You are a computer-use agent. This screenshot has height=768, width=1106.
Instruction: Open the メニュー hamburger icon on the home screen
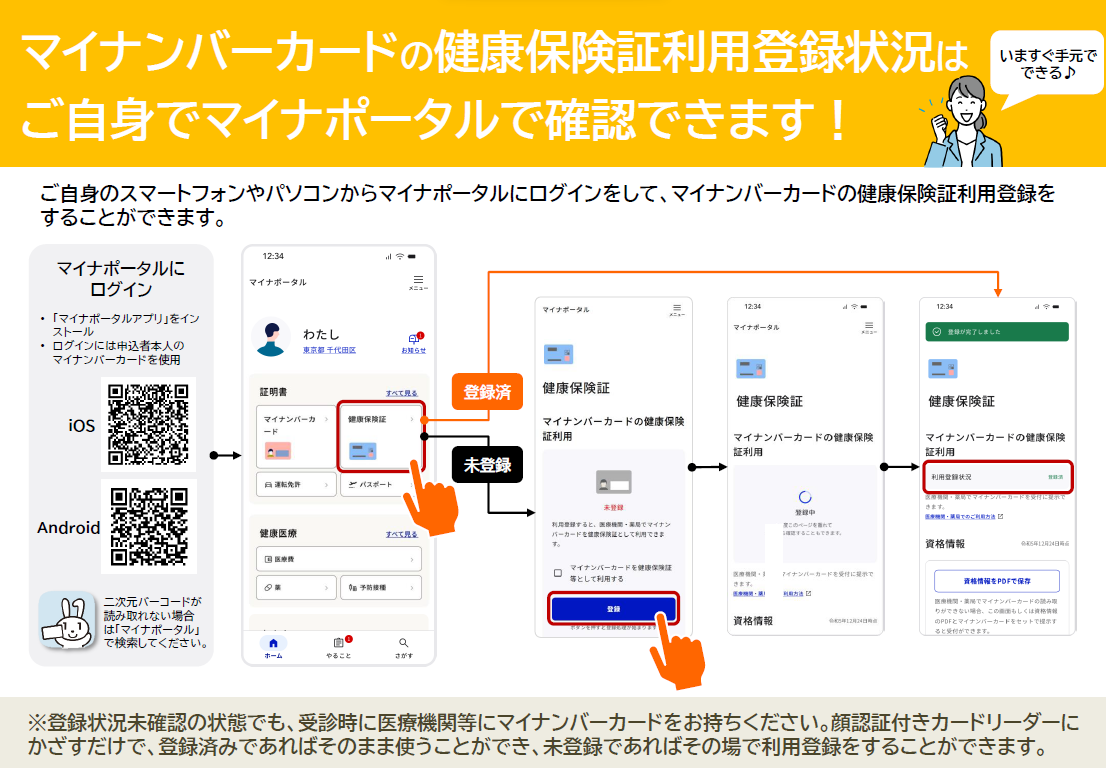pos(418,280)
